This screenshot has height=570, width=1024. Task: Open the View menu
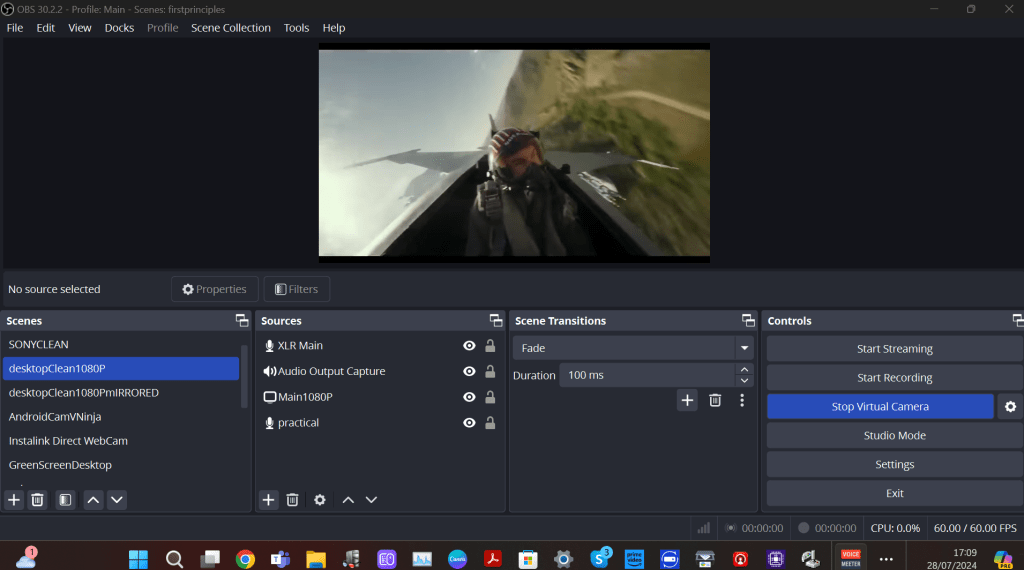tap(80, 28)
